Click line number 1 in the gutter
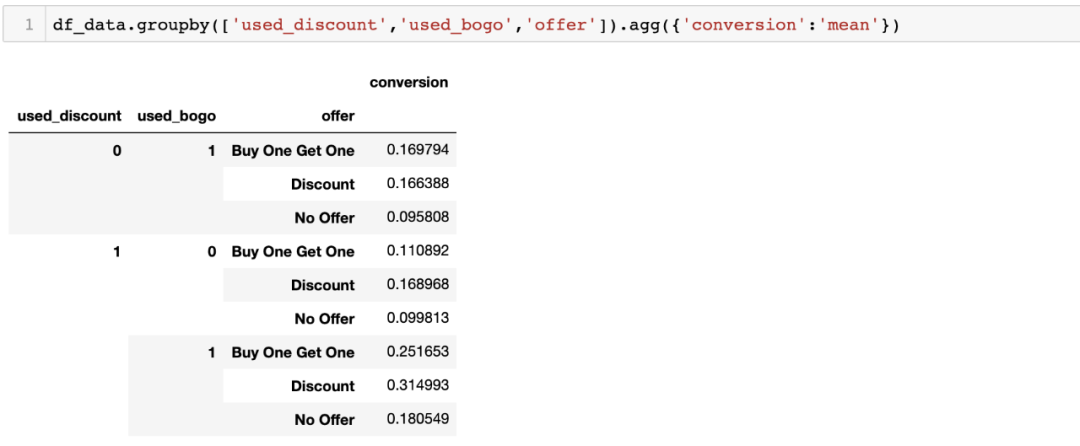 [29, 25]
